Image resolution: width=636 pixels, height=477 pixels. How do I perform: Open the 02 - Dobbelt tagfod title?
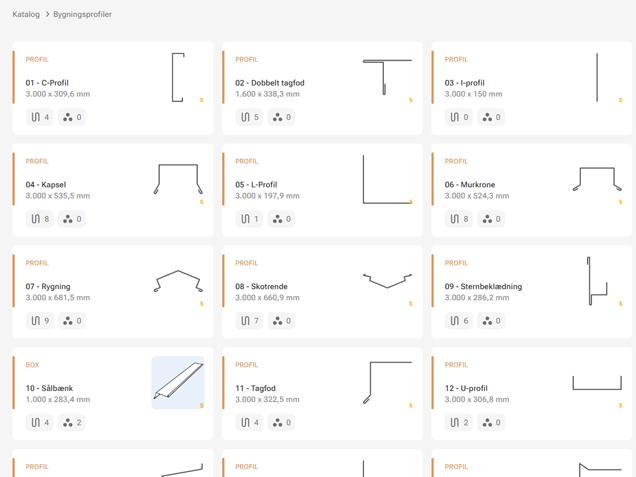(x=270, y=83)
